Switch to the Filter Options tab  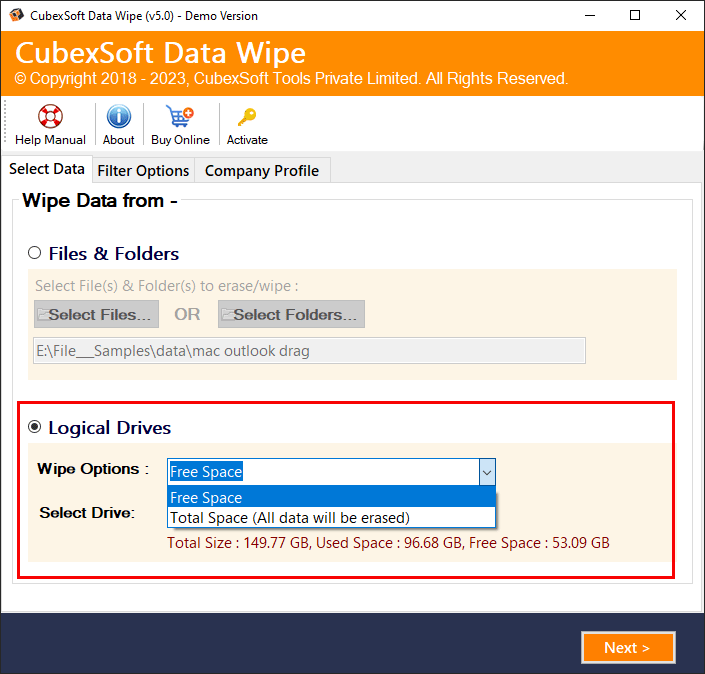point(143,171)
